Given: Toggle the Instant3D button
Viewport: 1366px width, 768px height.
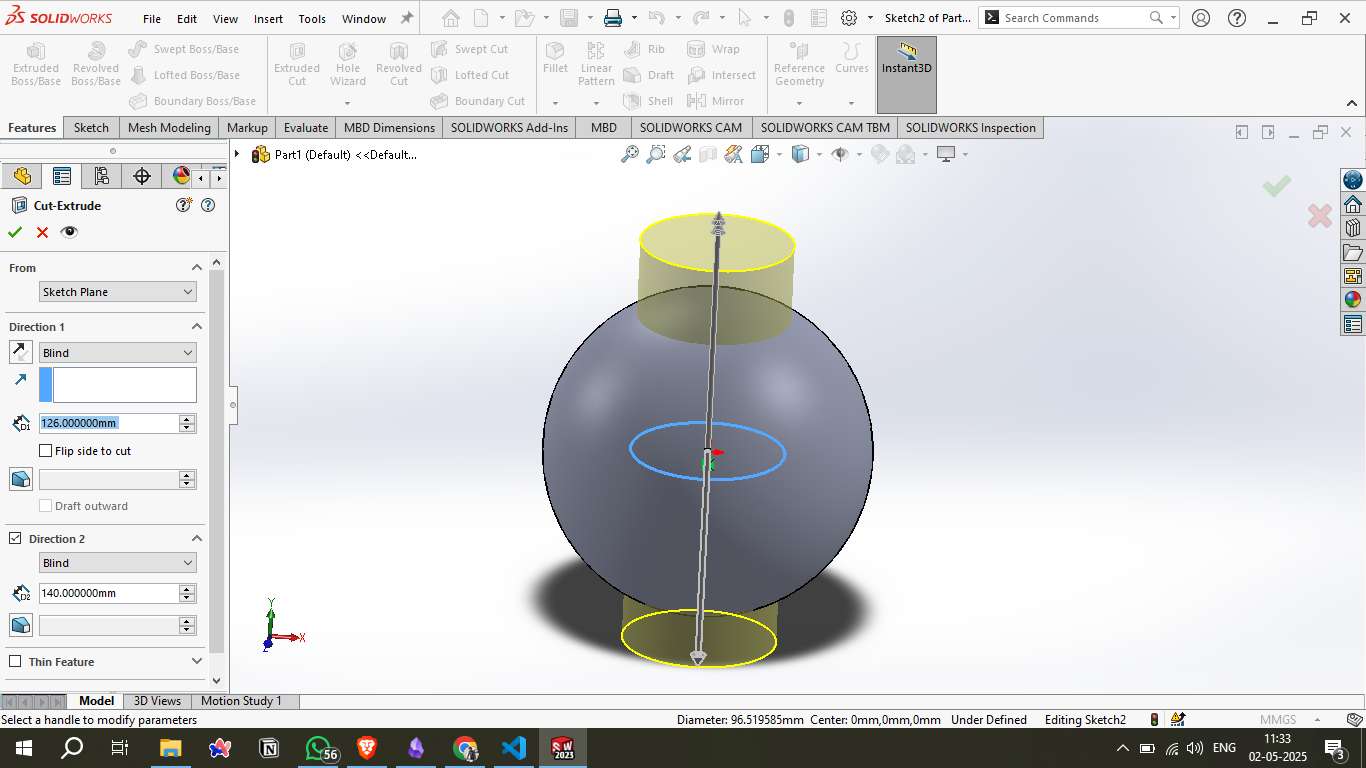Looking at the screenshot, I should [907, 75].
